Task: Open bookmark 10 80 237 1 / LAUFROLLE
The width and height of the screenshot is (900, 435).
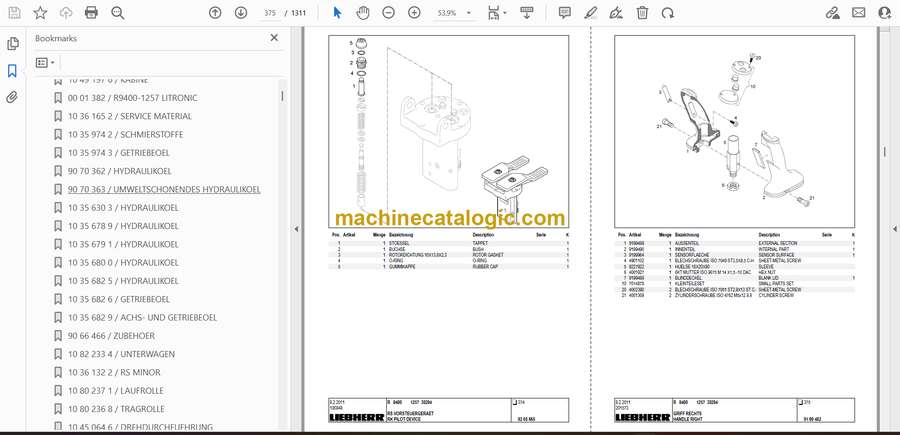Action: pyautogui.click(x=115, y=391)
